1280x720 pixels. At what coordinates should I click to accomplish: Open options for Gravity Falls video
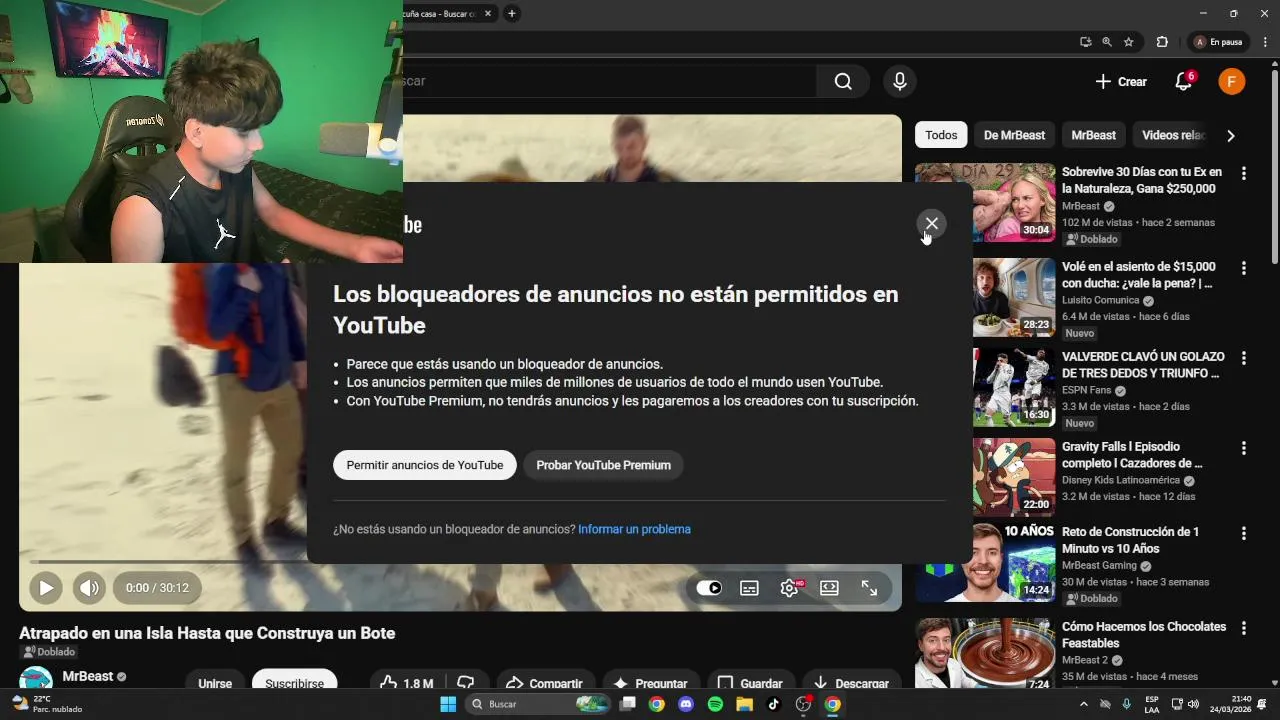(1244, 448)
